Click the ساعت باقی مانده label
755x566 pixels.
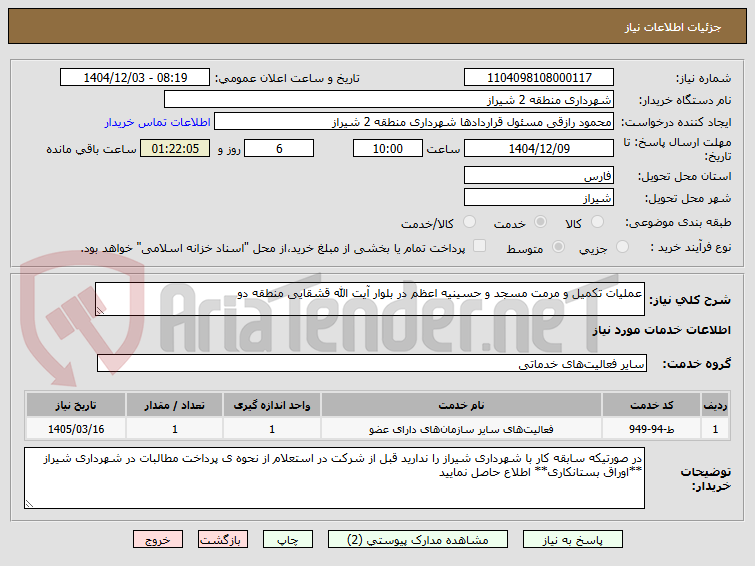point(91,149)
